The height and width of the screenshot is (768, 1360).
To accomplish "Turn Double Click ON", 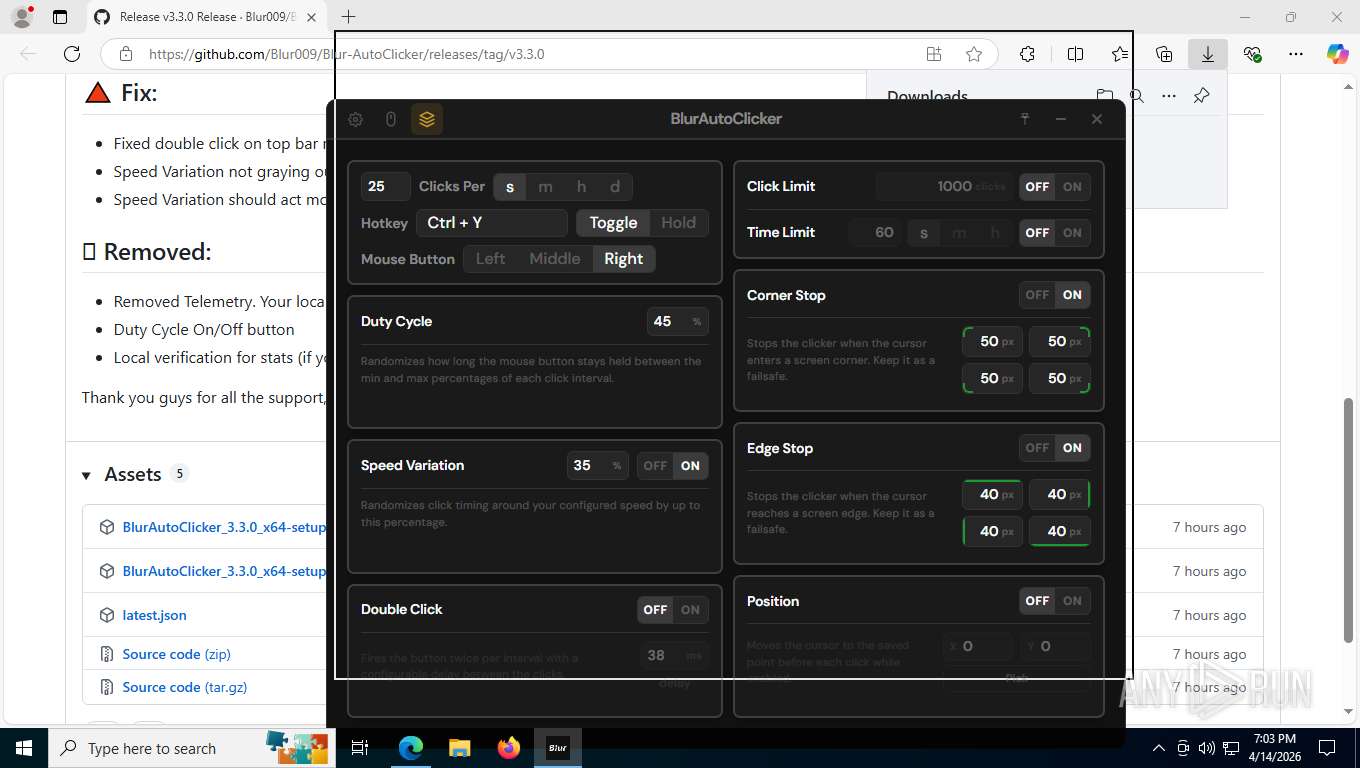I will point(690,610).
